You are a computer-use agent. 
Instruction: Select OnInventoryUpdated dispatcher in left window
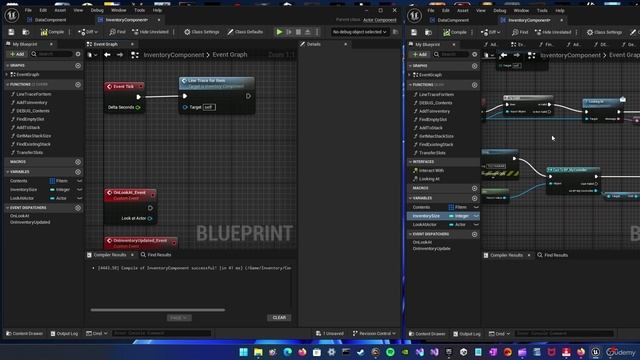click(x=30, y=222)
